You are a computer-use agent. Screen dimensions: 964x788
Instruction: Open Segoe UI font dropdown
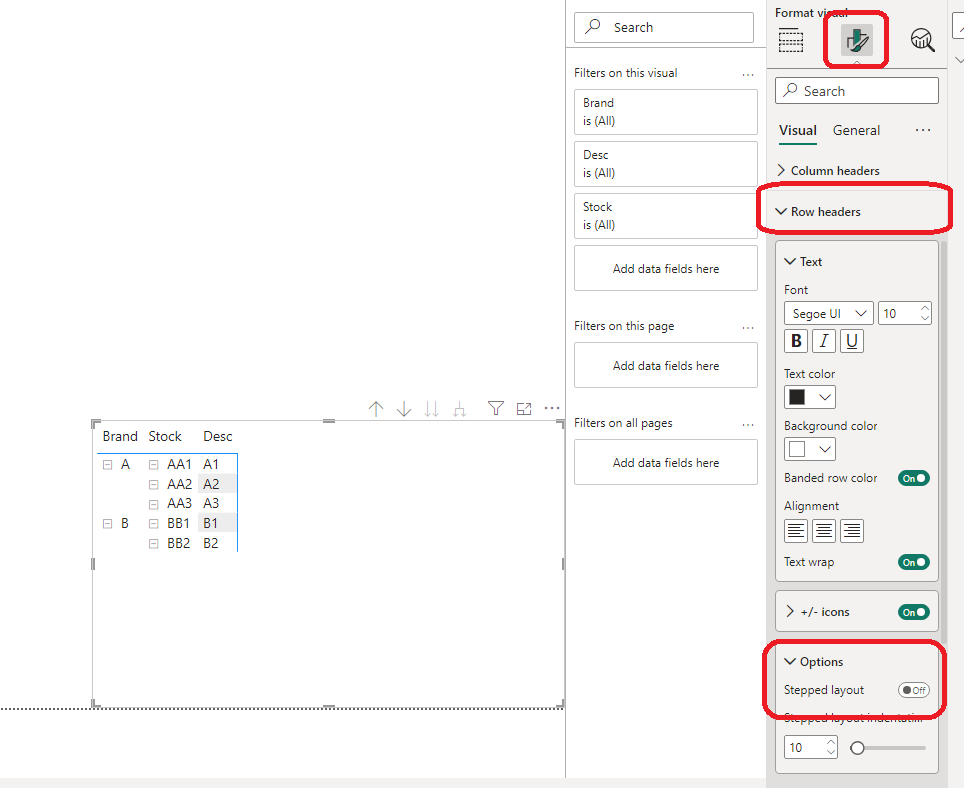coord(829,313)
